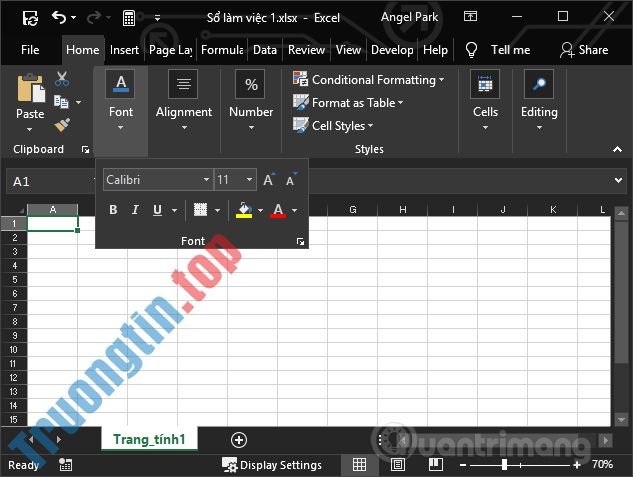Increase font size with large A
633x477 pixels.
269,180
